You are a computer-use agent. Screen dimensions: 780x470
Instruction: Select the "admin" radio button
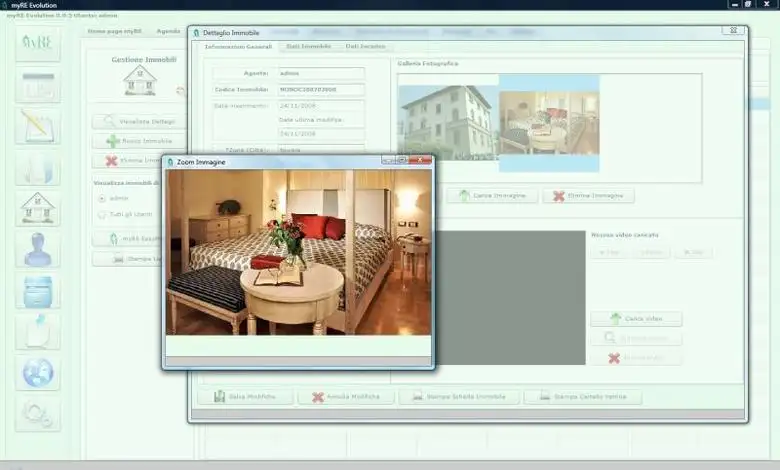pos(102,198)
